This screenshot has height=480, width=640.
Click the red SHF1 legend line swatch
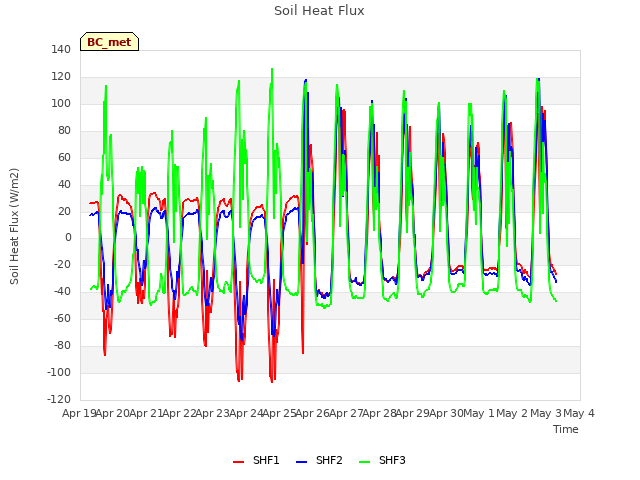(x=238, y=462)
